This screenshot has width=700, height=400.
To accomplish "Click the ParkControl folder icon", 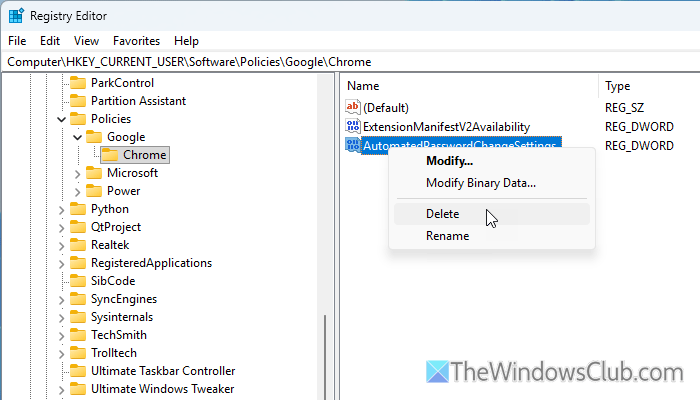I will coord(78,83).
